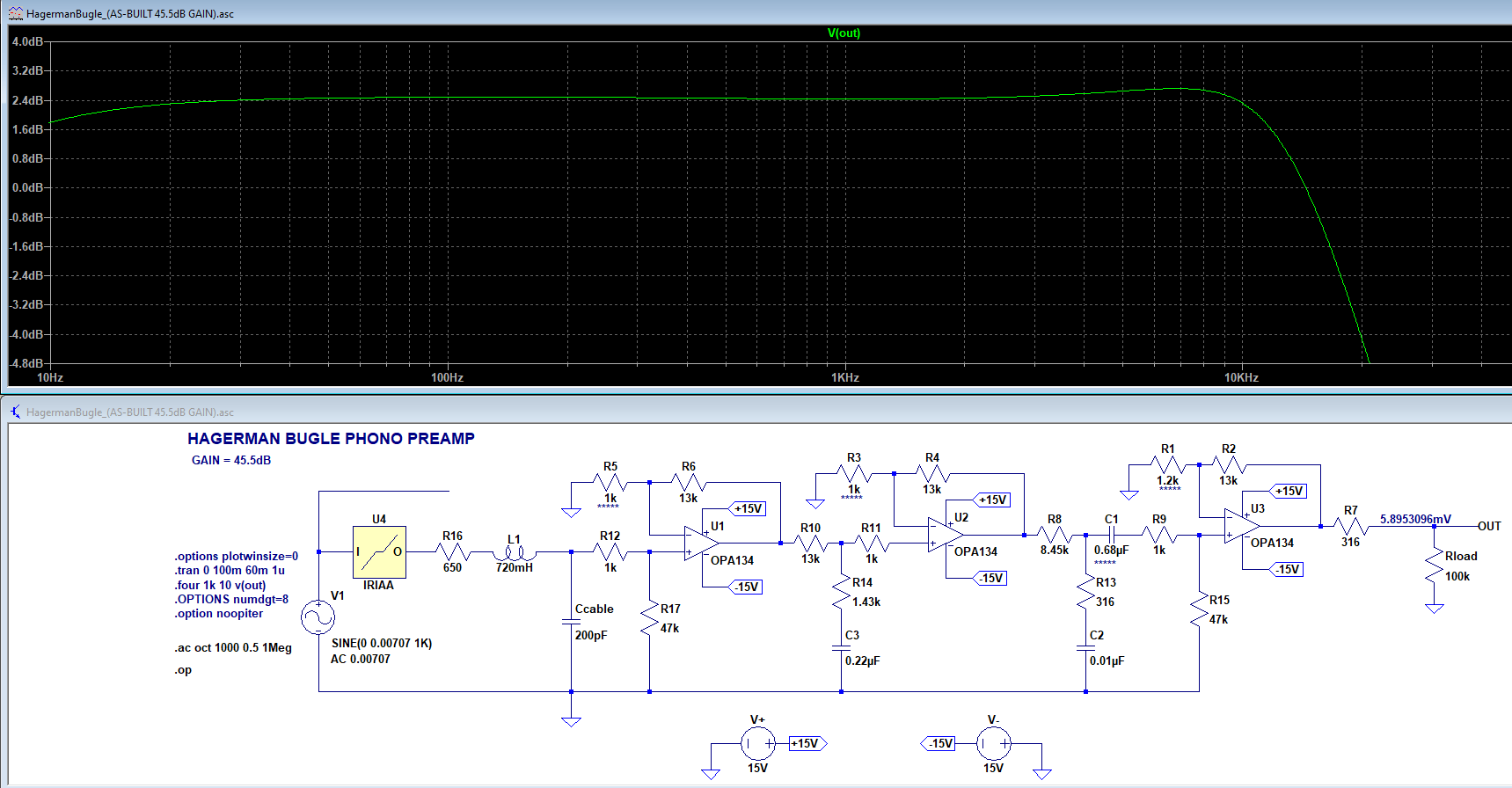Click the .options plotwinsize=0 directive
The width and height of the screenshot is (1512, 788).
click(236, 556)
